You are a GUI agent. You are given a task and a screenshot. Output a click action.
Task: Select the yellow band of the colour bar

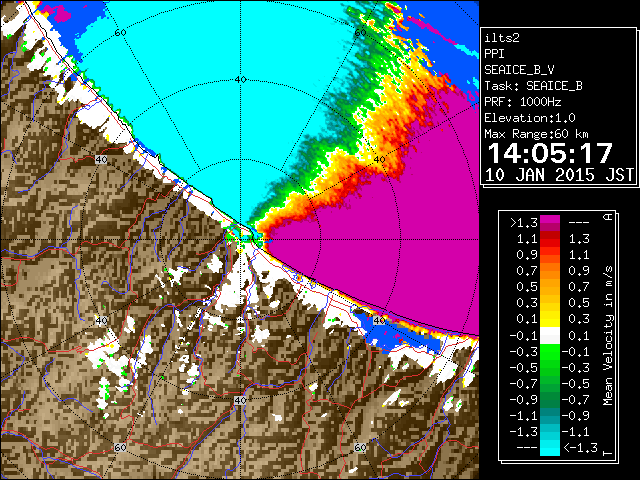coord(550,319)
